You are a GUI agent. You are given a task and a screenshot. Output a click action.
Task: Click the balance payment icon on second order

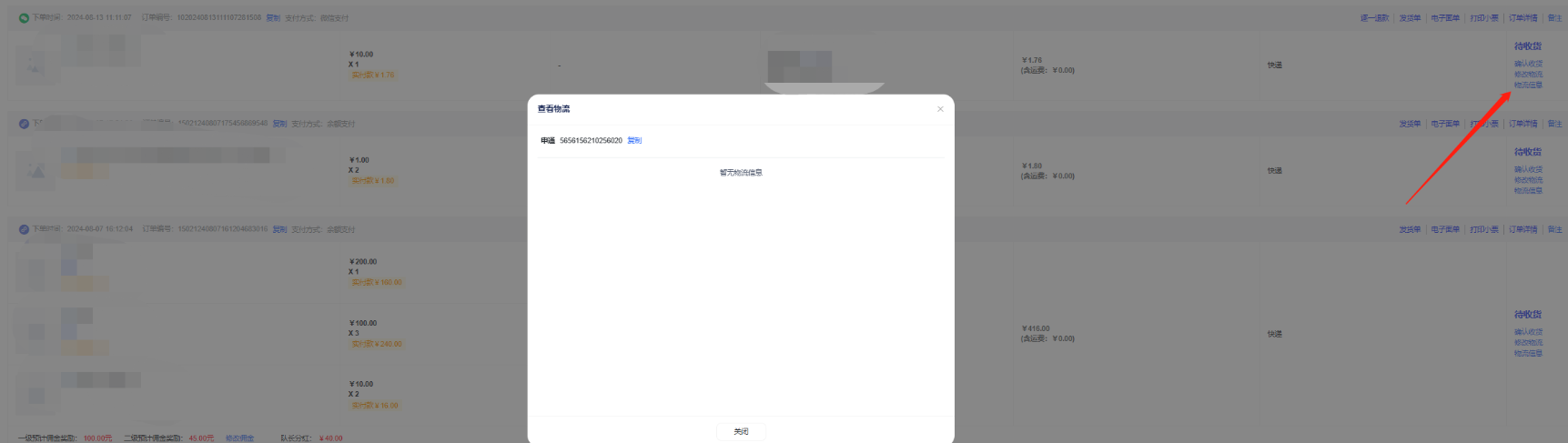pyautogui.click(x=24, y=124)
